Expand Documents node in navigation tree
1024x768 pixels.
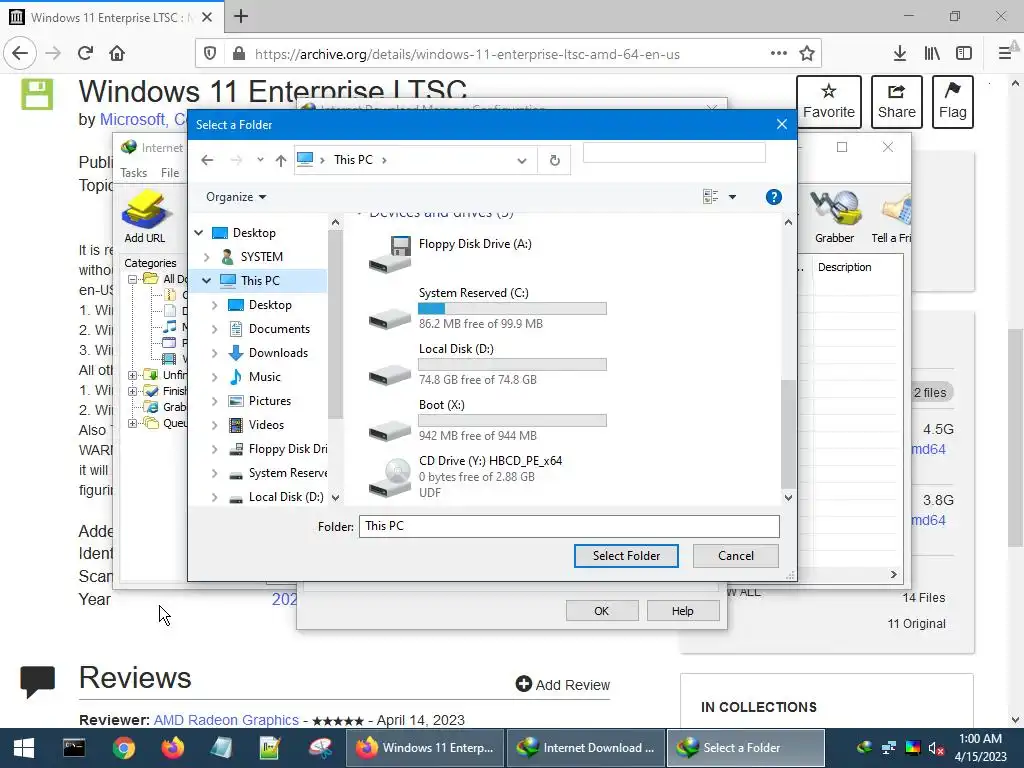point(214,329)
